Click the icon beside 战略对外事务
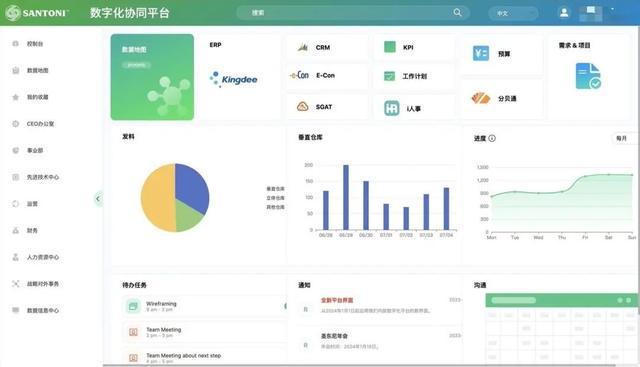The width and height of the screenshot is (640, 367). [x=16, y=284]
